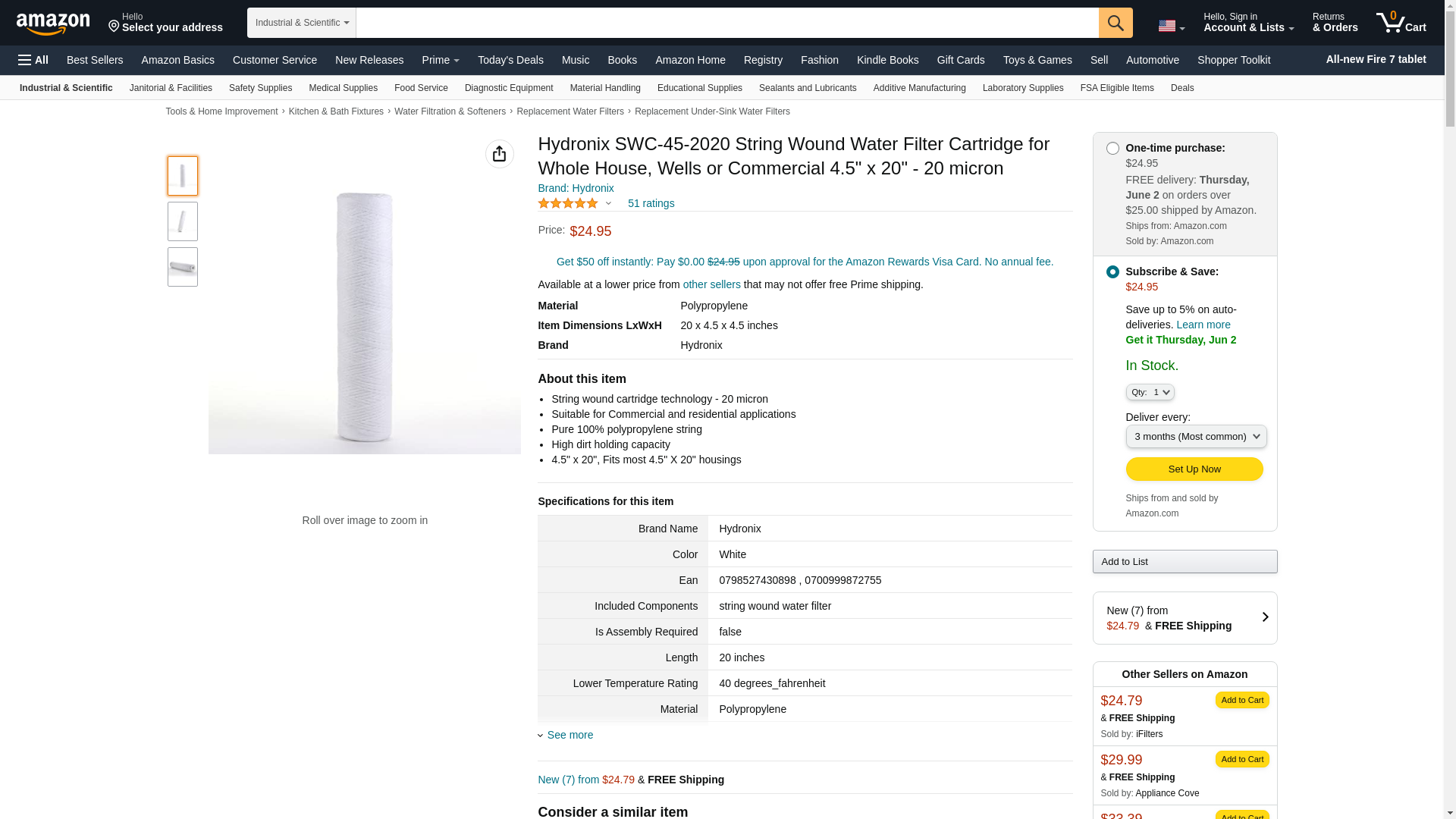Viewport: 1456px width, 819px height.
Task: Click the star rating icons
Action: pos(568,203)
